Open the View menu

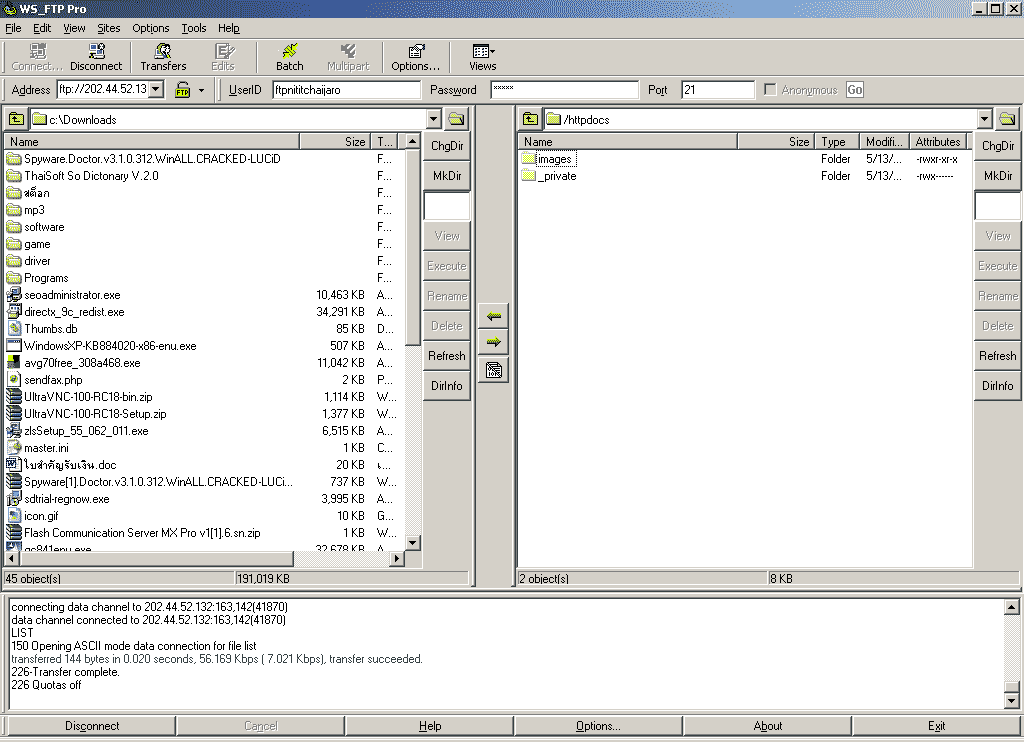pyautogui.click(x=74, y=28)
